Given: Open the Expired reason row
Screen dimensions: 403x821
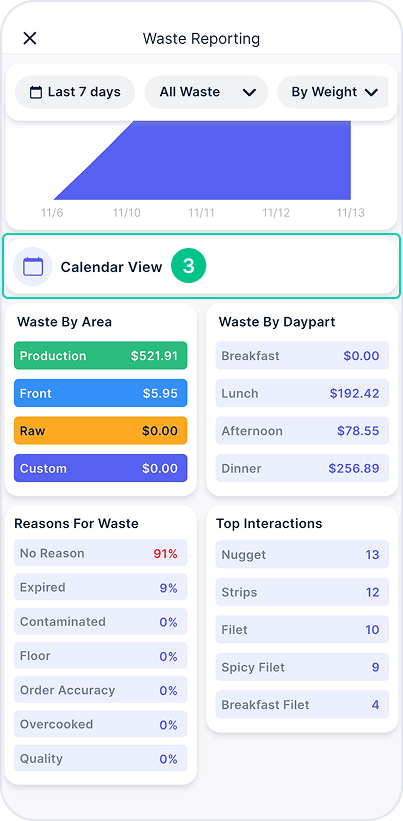Looking at the screenshot, I should coord(100,587).
